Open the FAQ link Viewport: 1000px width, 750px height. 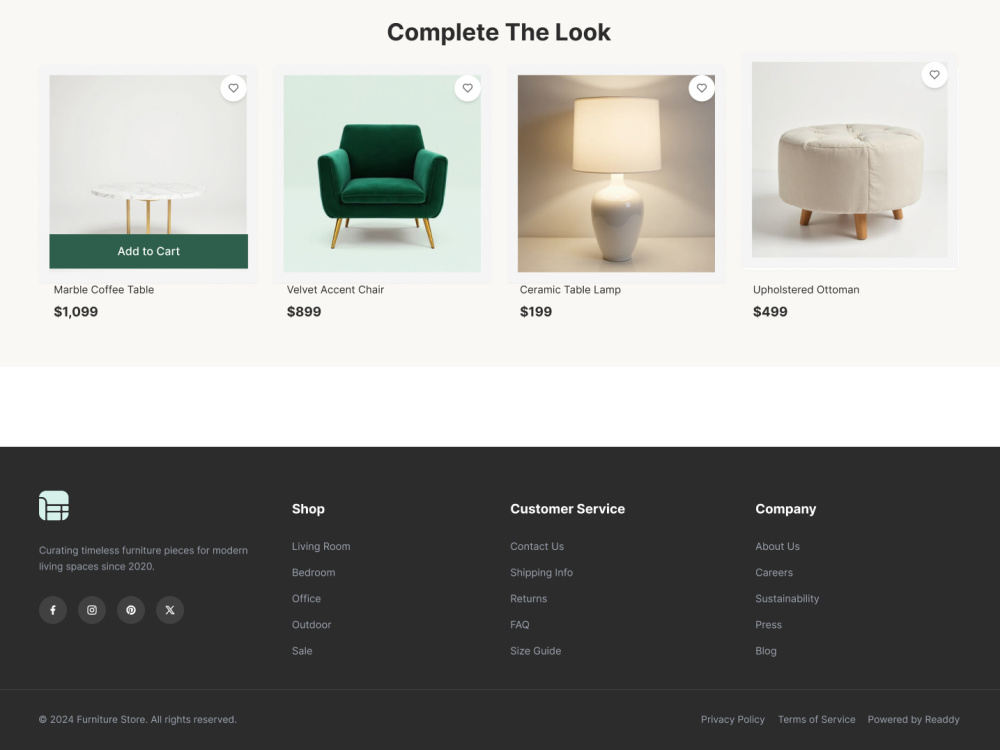tap(520, 625)
